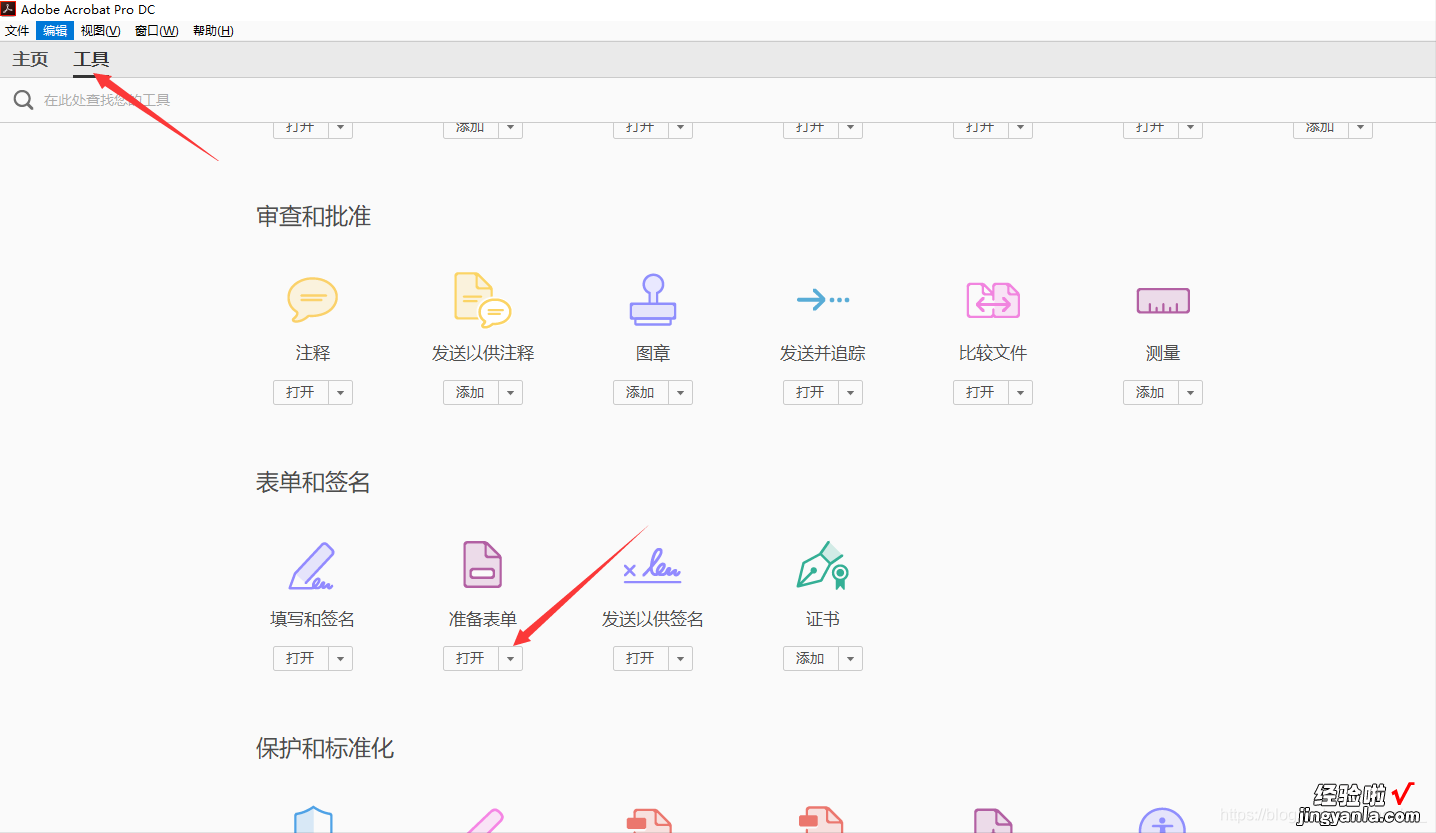Click the 发送并追踪 tool label
The width and height of the screenshot is (1436, 833).
(x=823, y=353)
